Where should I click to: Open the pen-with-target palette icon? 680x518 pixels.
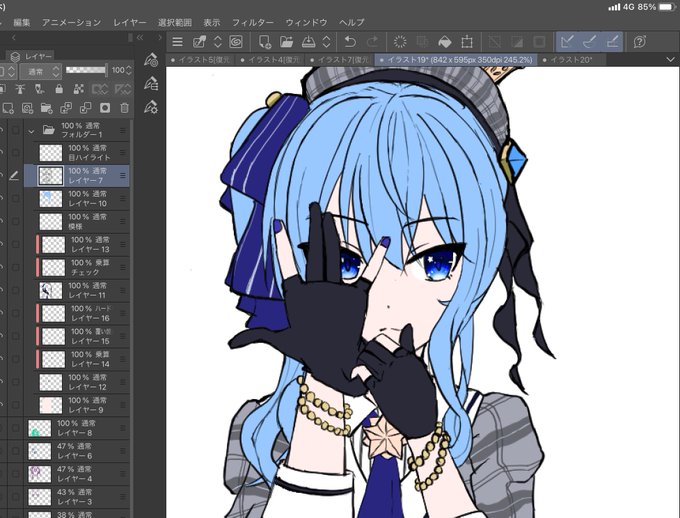coord(150,60)
